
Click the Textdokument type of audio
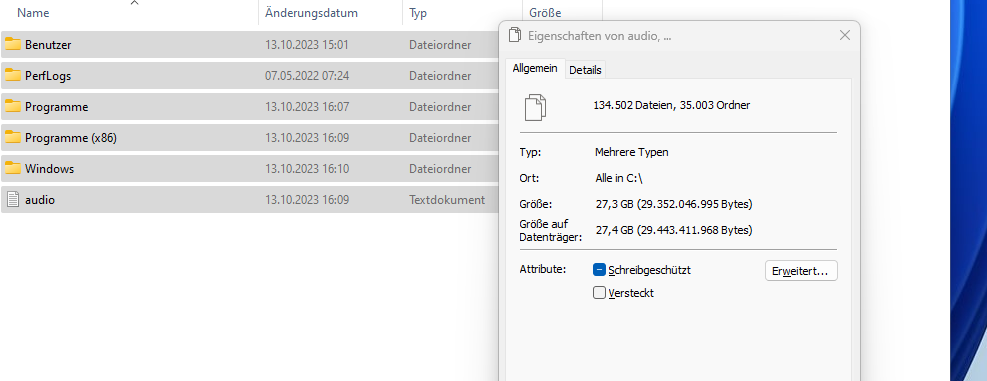point(447,200)
